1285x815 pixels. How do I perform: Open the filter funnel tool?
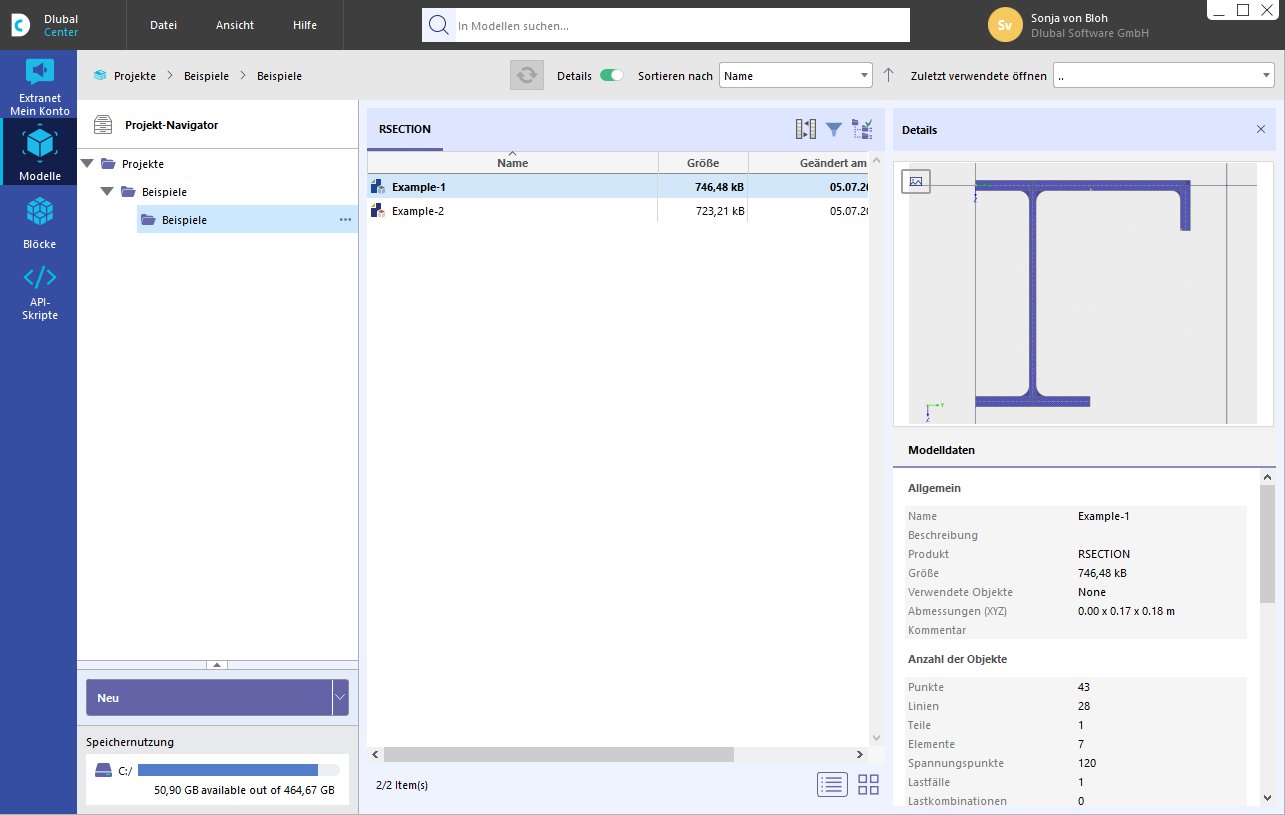834,129
